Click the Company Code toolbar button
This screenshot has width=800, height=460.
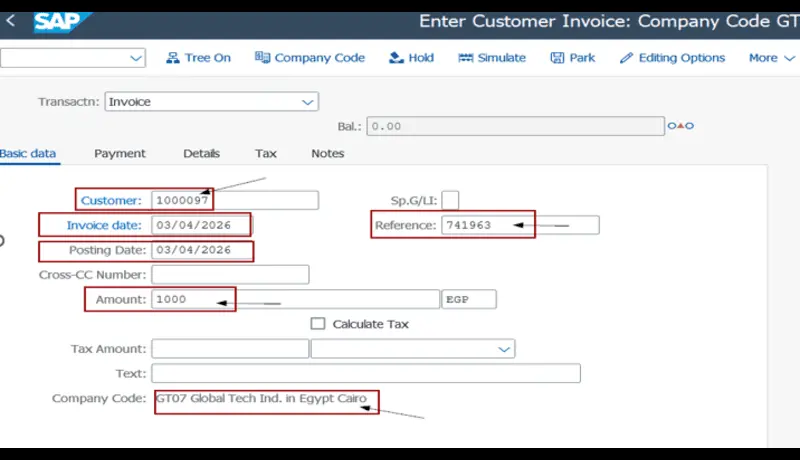(310, 58)
